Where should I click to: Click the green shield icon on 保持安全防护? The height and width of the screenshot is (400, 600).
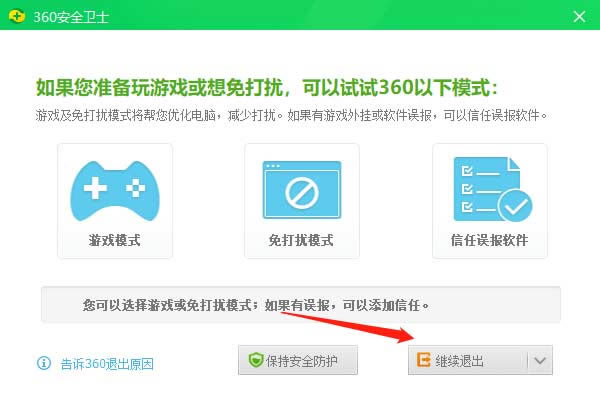(x=256, y=360)
